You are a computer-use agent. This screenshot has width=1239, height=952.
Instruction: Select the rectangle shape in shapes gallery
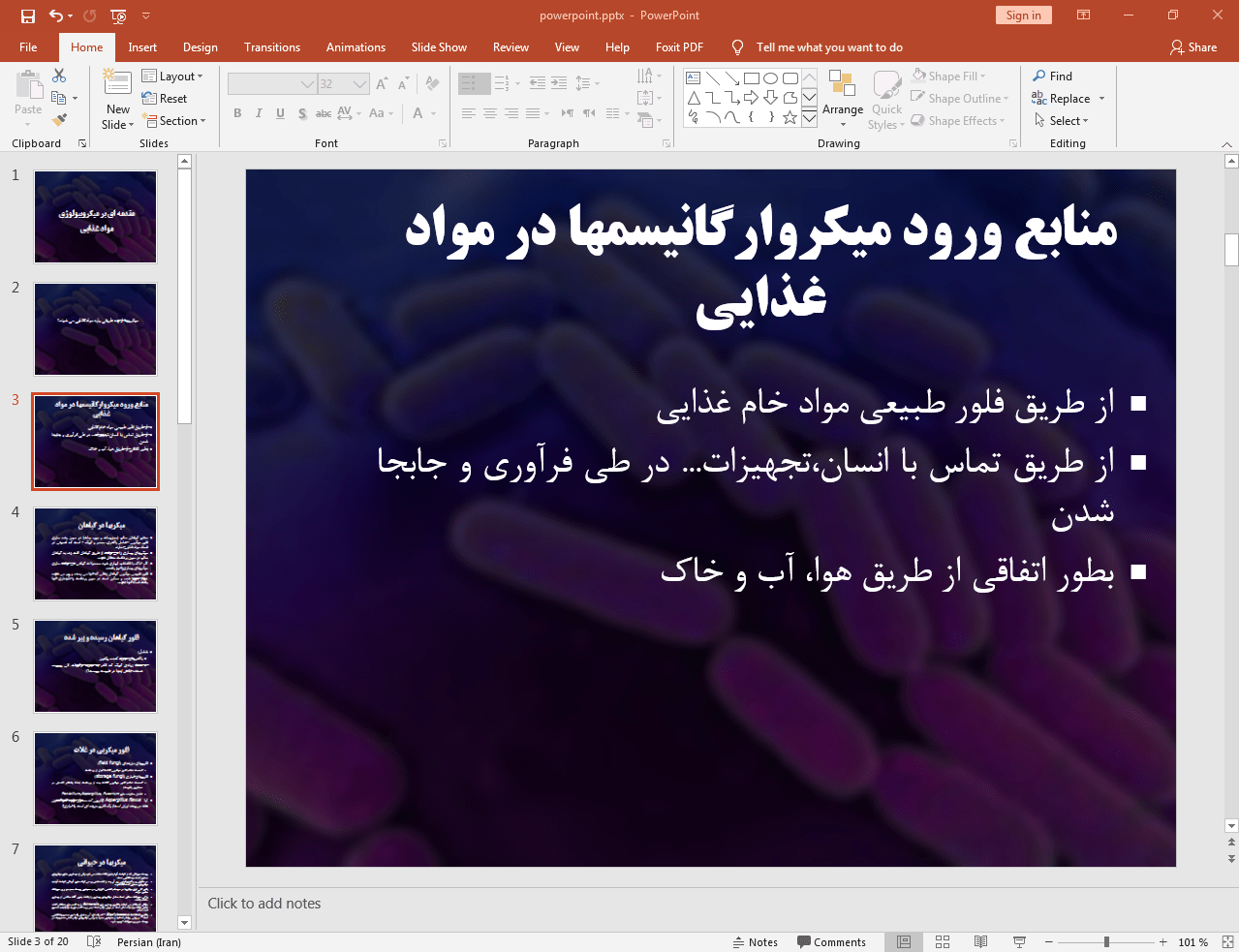pyautogui.click(x=751, y=78)
